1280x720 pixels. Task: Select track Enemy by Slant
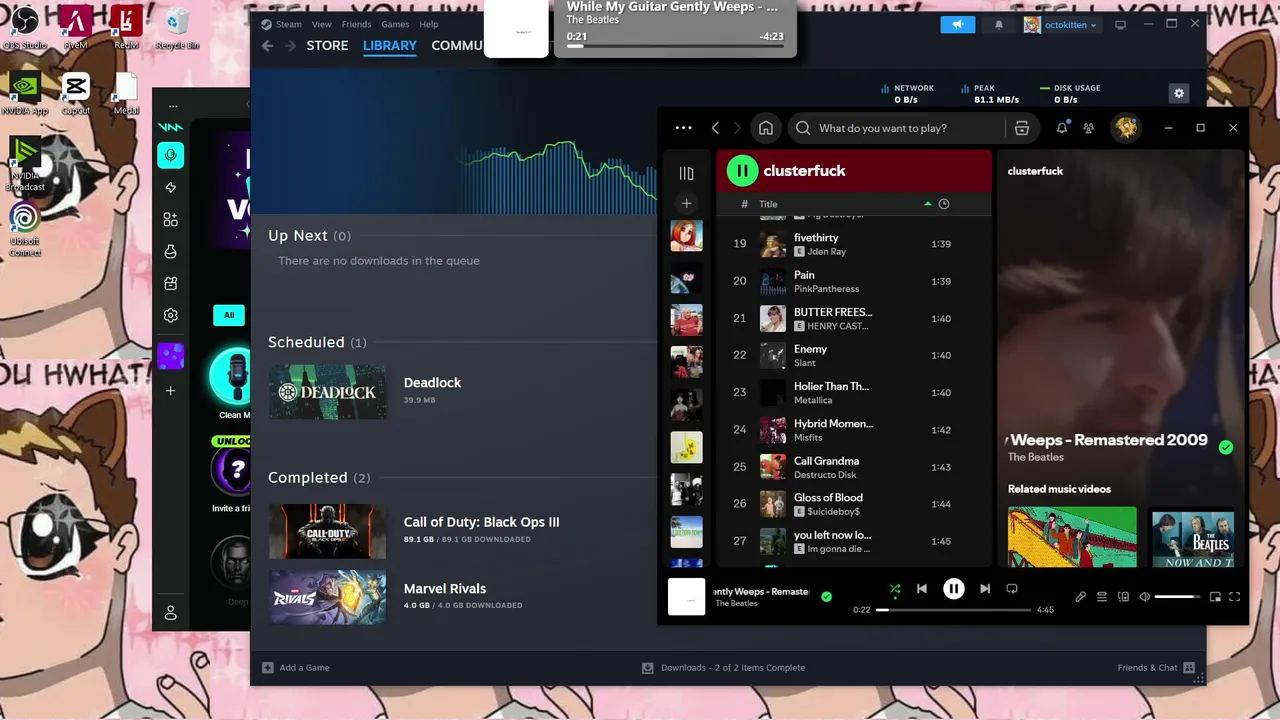pos(853,355)
